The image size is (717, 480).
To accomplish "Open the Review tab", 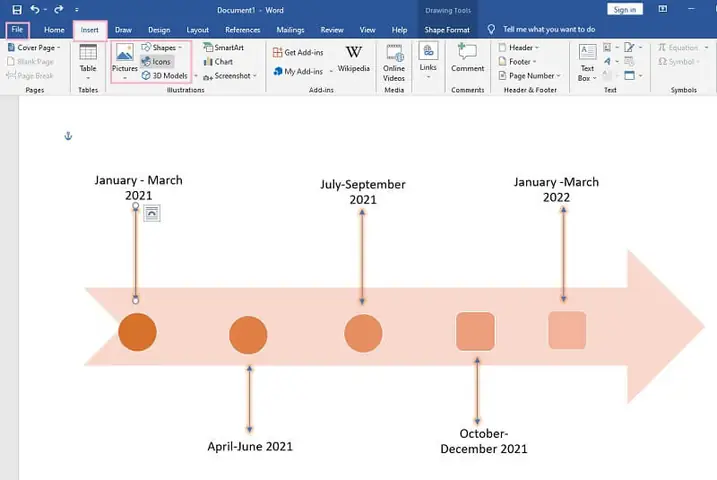I will (332, 30).
